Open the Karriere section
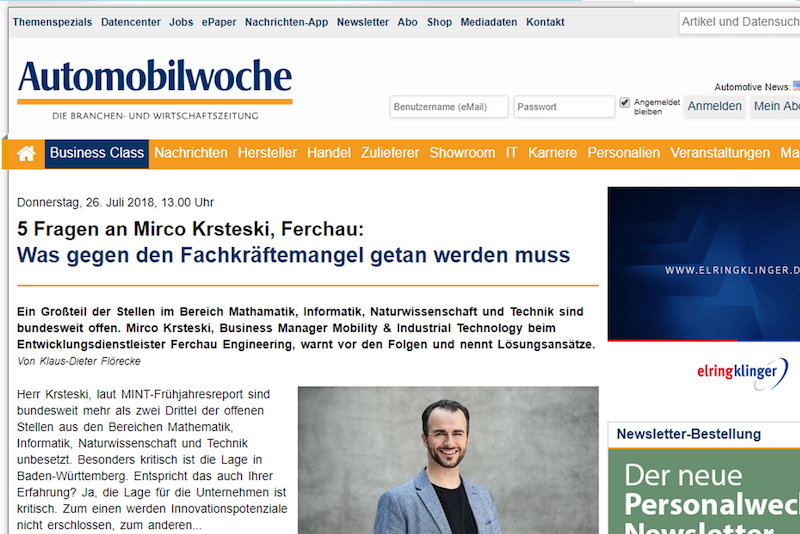This screenshot has height=534, width=800. 553,153
